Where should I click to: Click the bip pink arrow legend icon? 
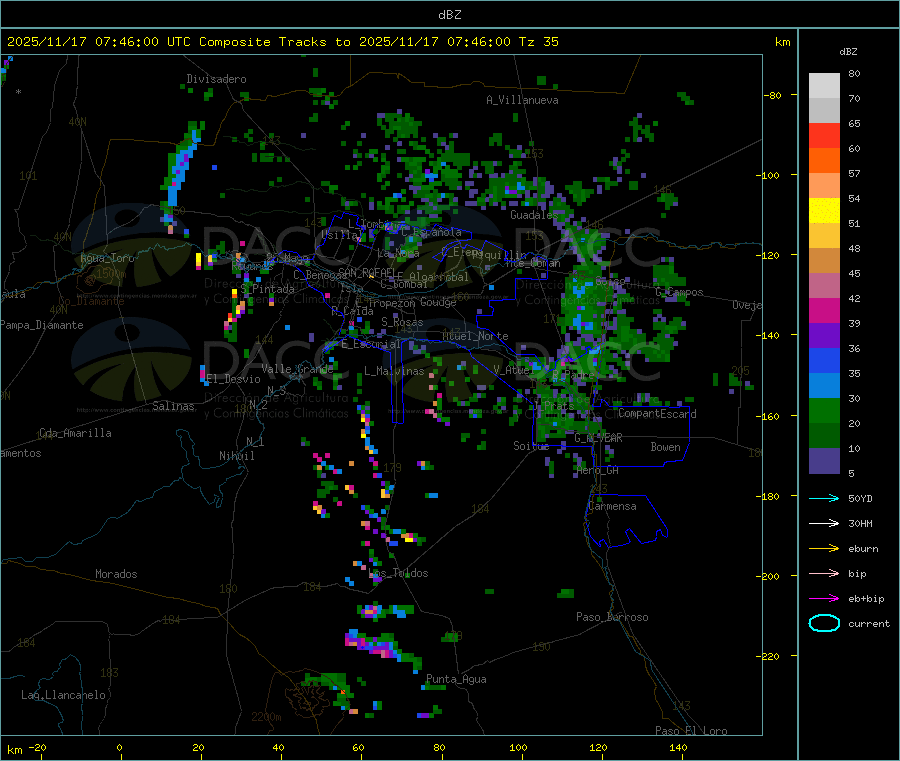click(x=824, y=573)
